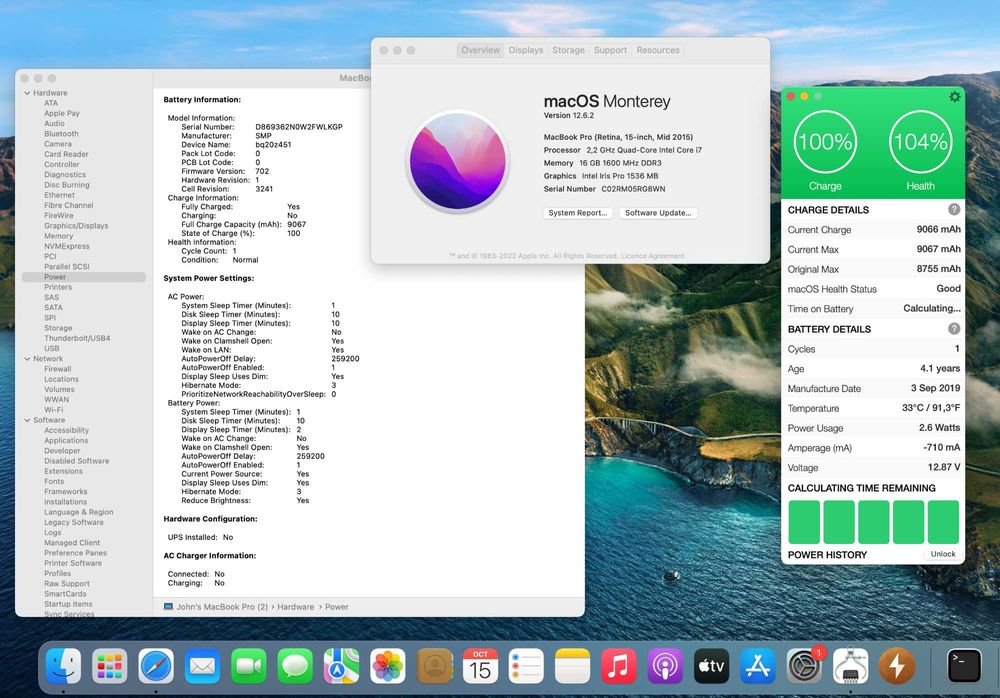The width and height of the screenshot is (1000, 698).
Task: Open help for Charge Details section
Action: tap(954, 209)
